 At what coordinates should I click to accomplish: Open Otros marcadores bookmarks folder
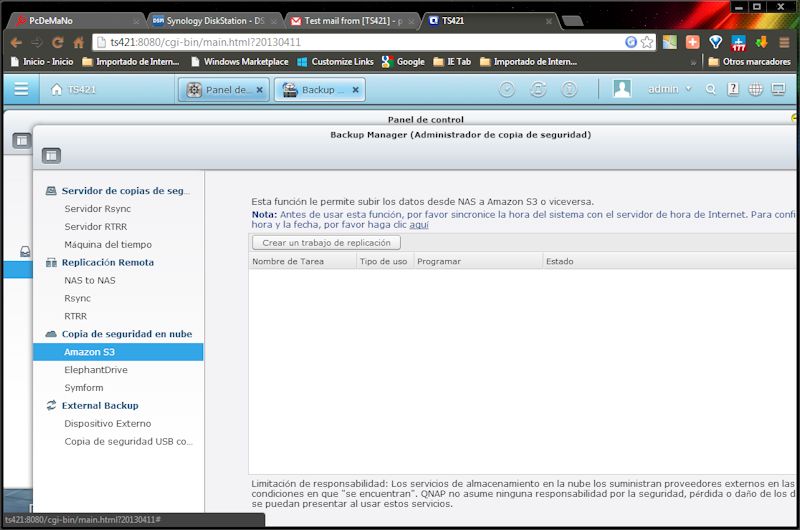[749, 62]
